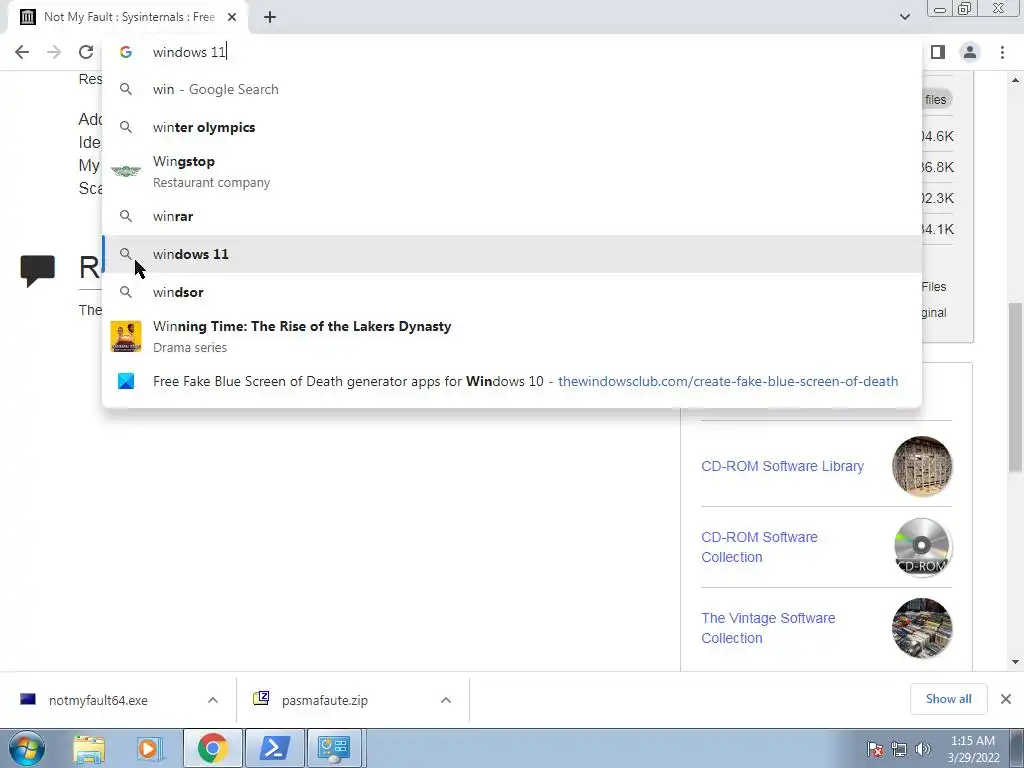Pick the 'winrar' search suggestion
This screenshot has width=1024, height=768.
512,216
